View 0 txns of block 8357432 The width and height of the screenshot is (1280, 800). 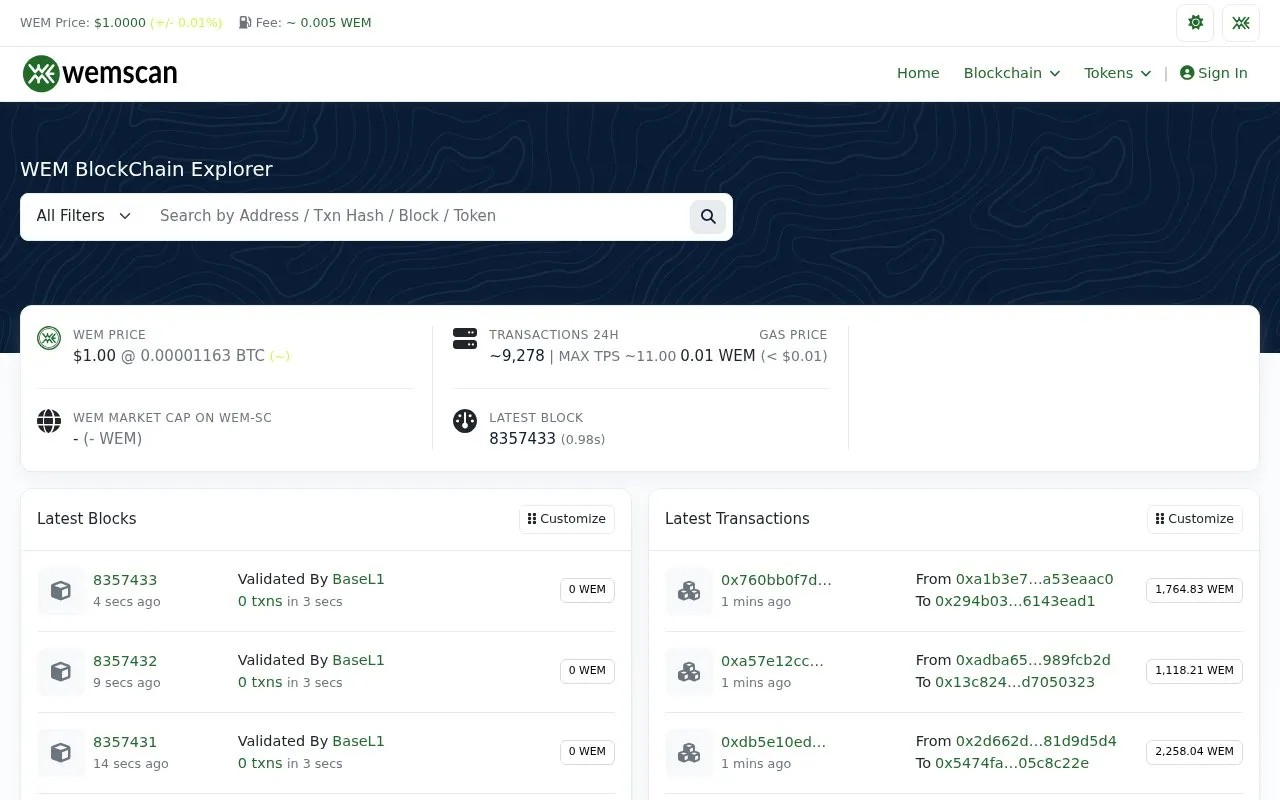(260, 682)
